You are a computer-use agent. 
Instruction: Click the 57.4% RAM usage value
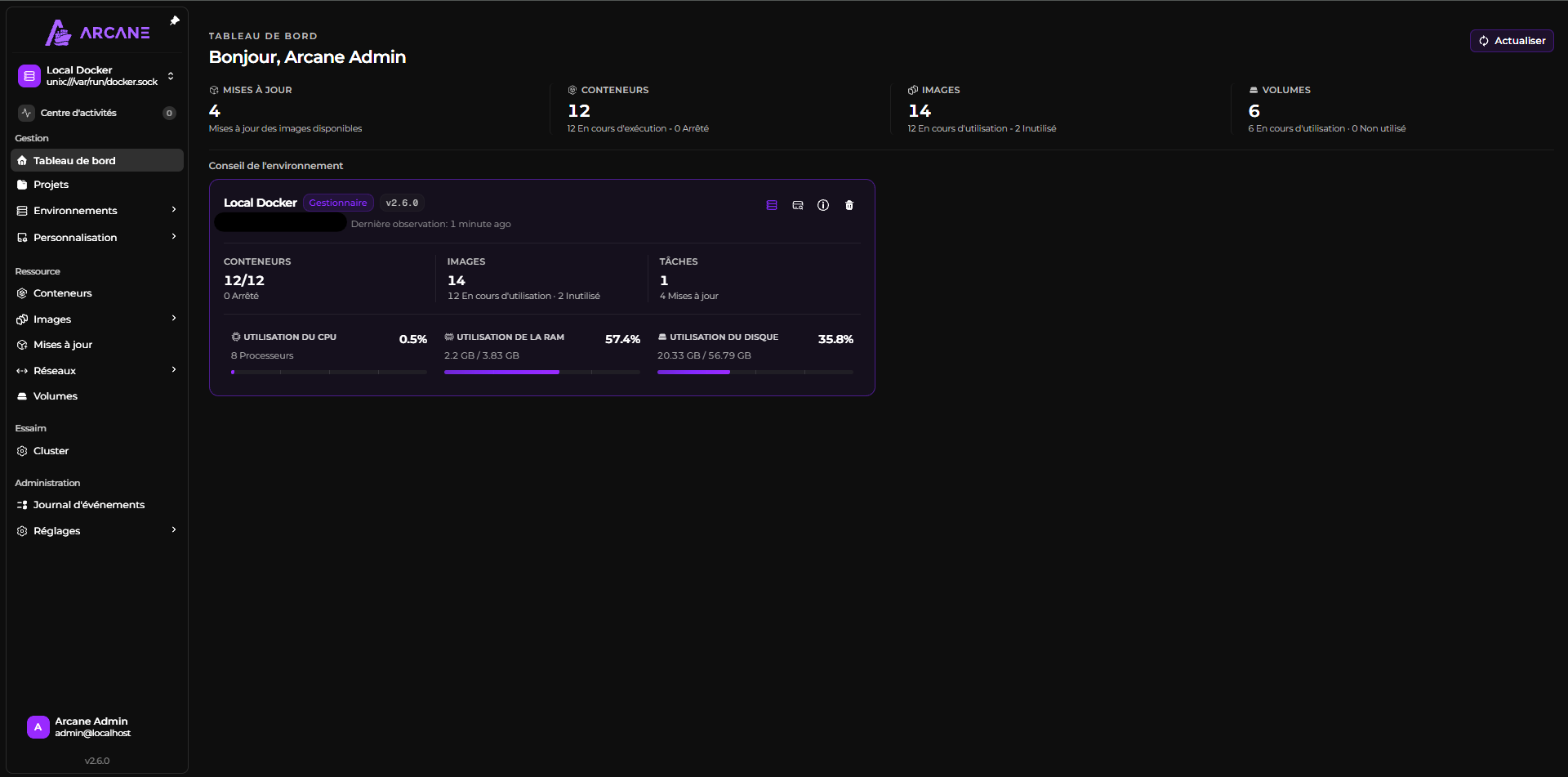(622, 339)
